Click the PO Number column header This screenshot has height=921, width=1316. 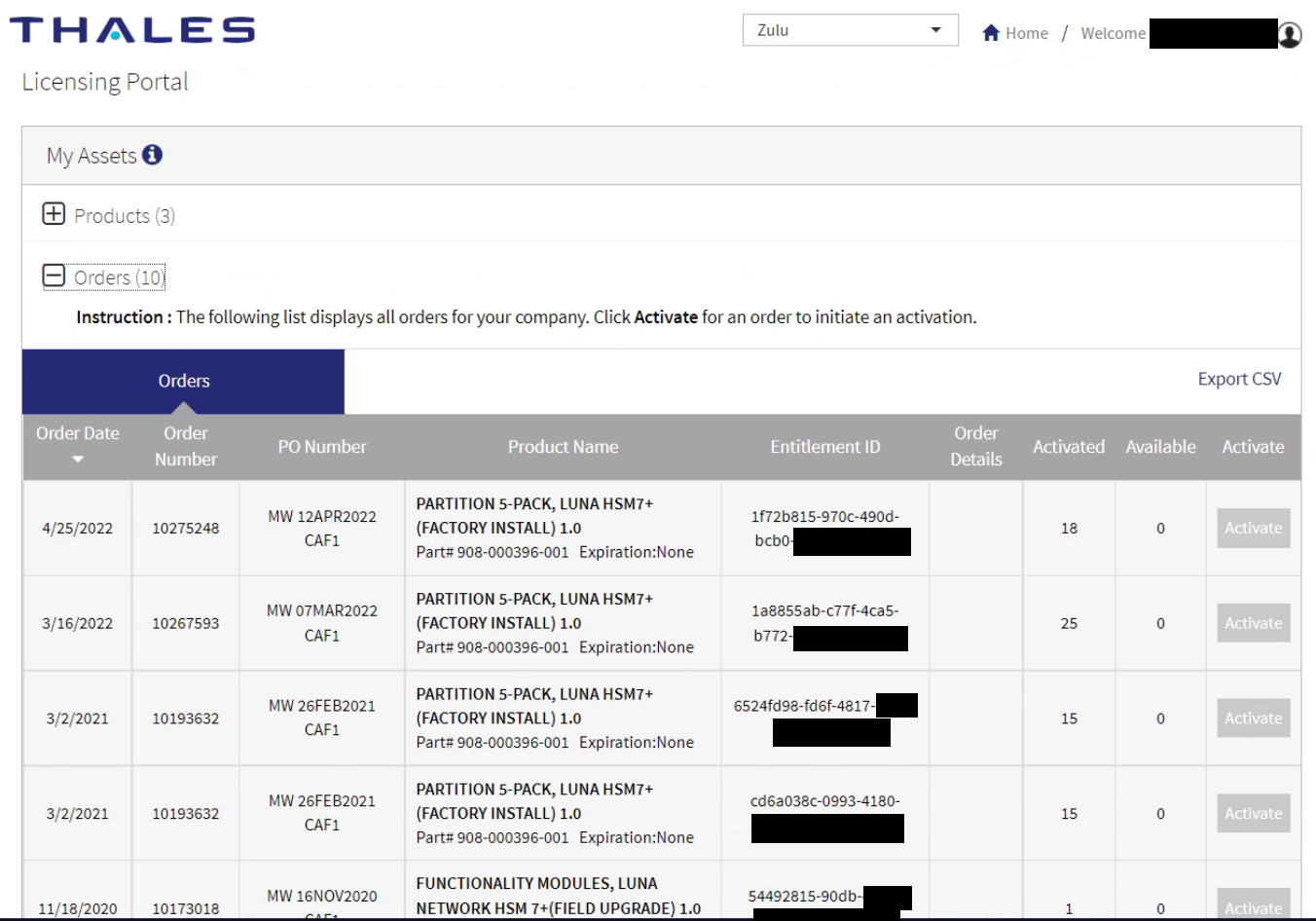pyautogui.click(x=322, y=447)
